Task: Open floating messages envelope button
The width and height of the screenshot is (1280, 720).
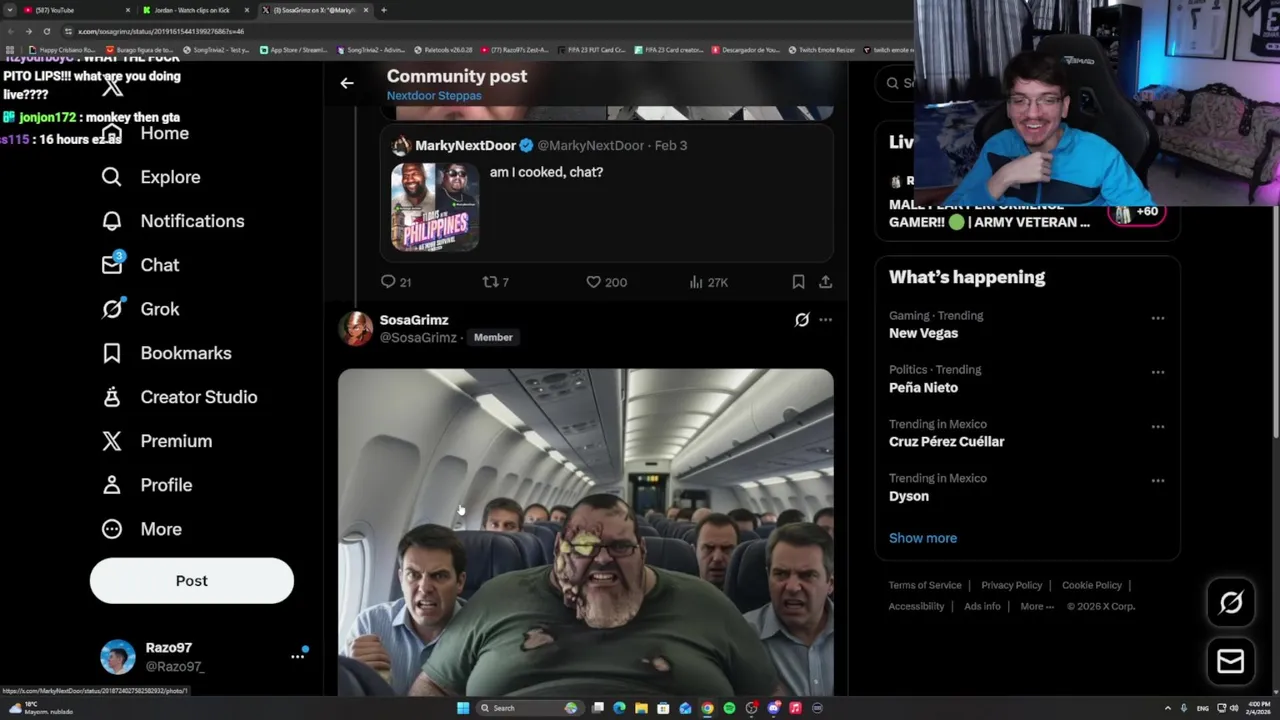Action: click(1231, 661)
